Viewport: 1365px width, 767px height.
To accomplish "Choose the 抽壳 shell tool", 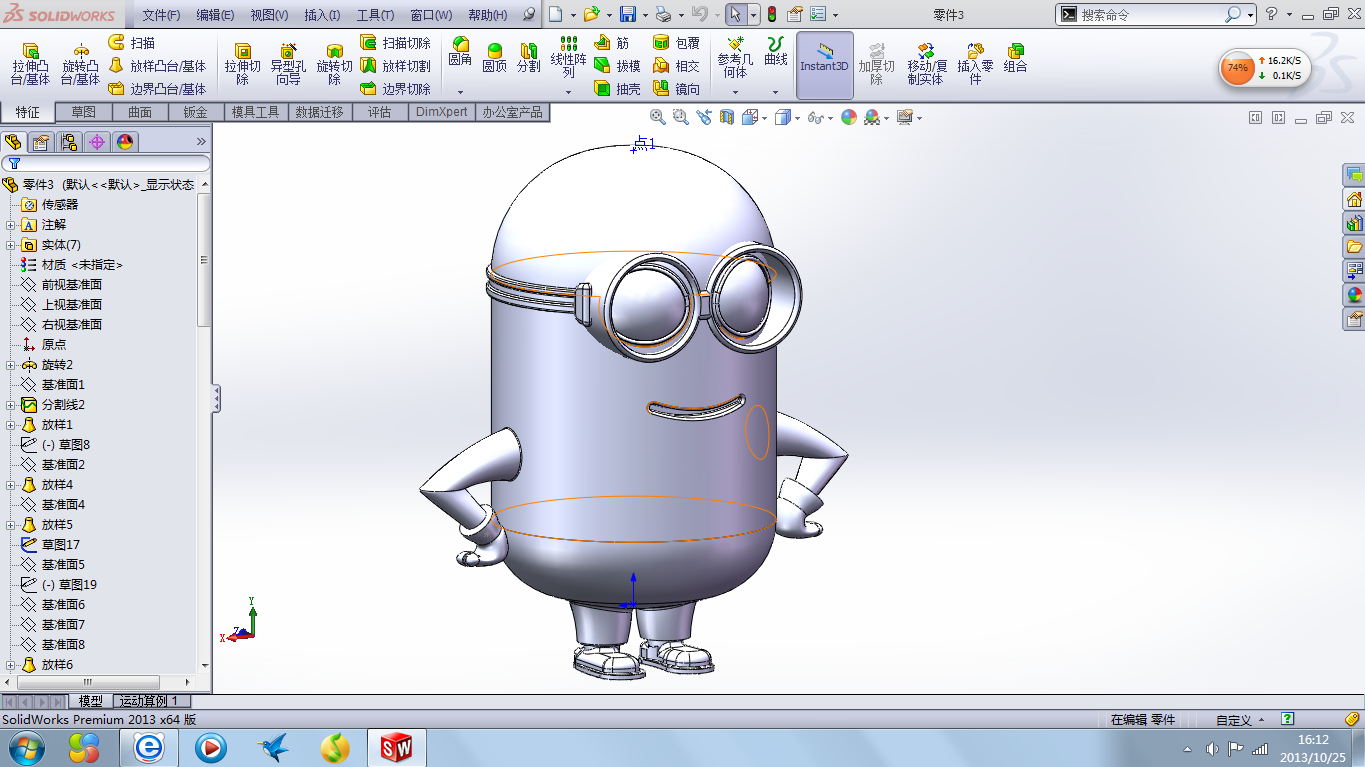I will [x=616, y=89].
